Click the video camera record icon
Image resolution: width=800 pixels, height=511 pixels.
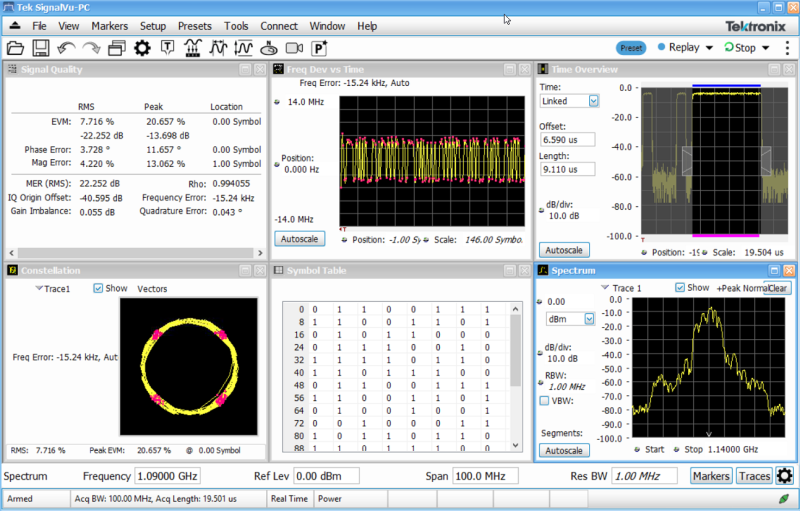tap(294, 48)
